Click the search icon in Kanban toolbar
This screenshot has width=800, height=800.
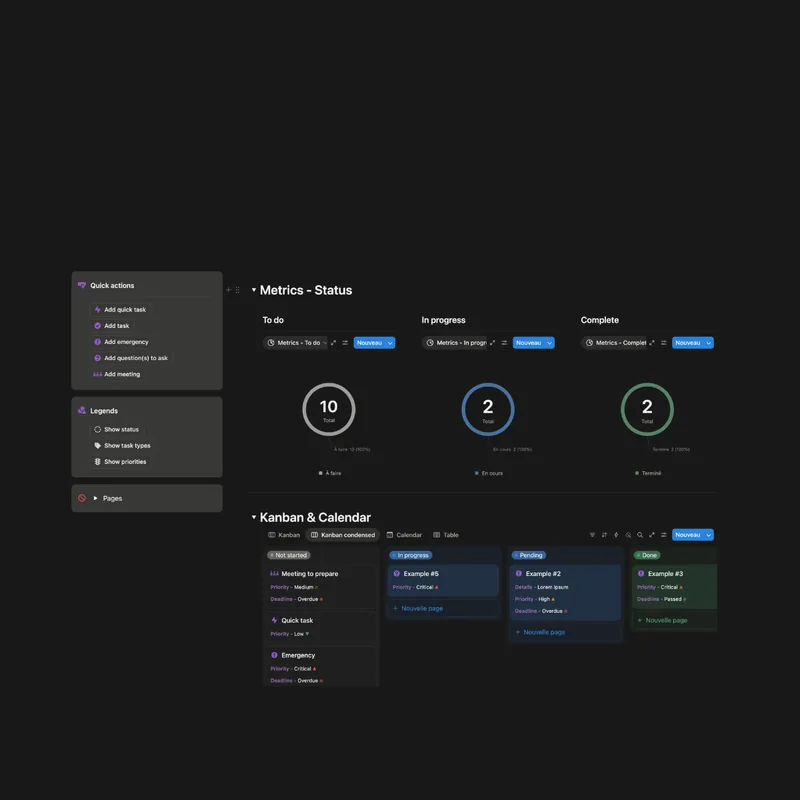click(x=640, y=535)
